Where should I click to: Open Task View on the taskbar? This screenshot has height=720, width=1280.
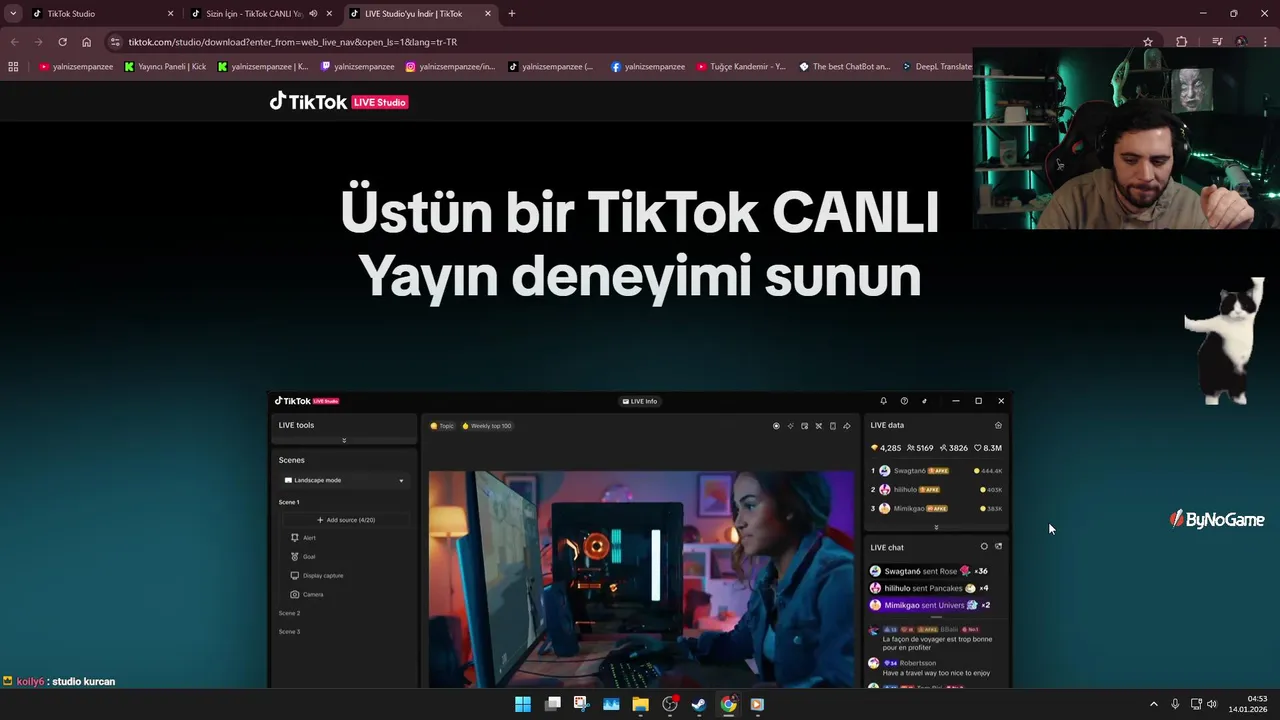(553, 704)
